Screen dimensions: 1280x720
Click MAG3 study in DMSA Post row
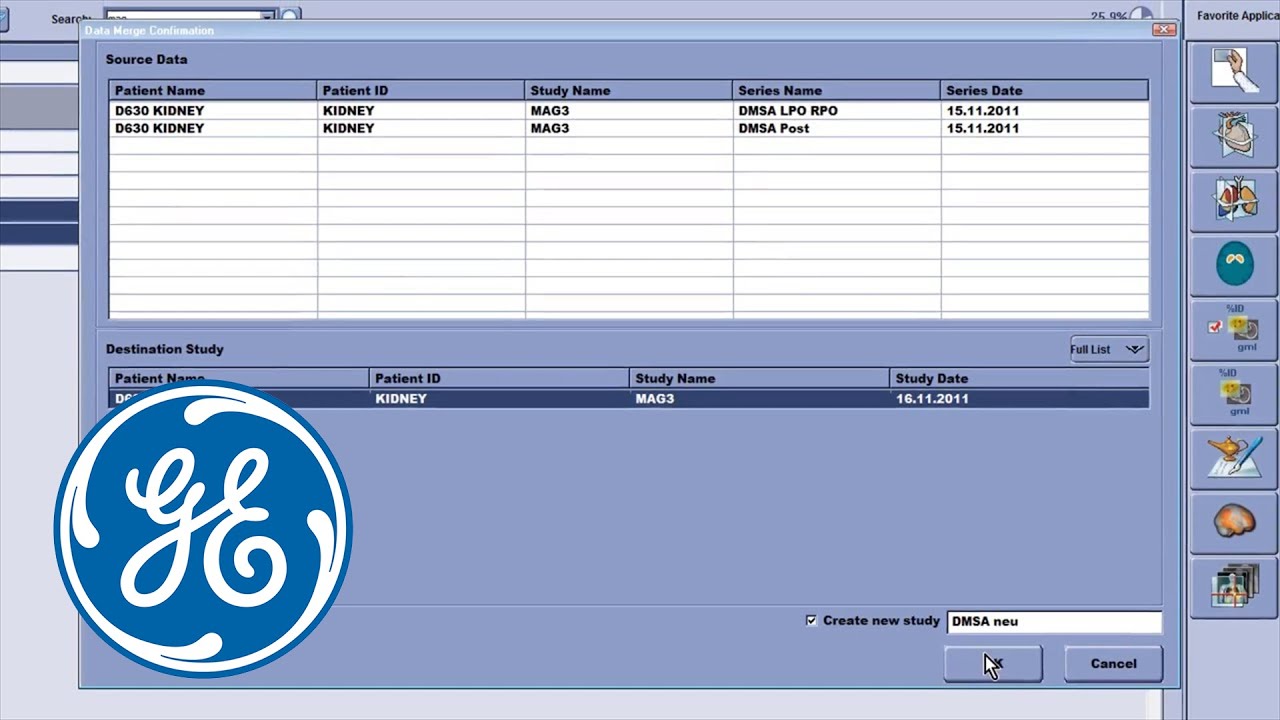tap(550, 129)
